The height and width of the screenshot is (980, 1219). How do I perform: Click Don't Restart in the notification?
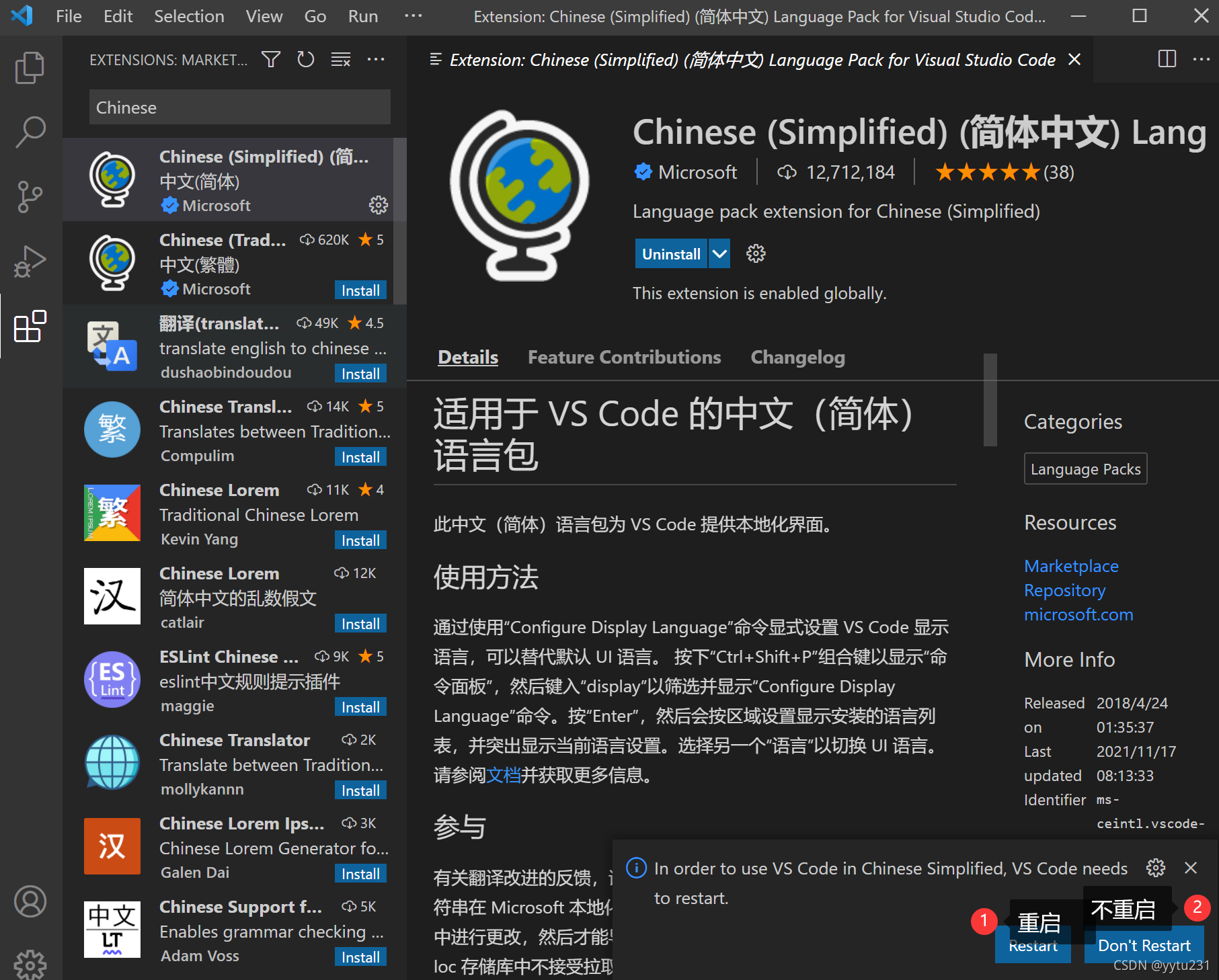click(1144, 945)
